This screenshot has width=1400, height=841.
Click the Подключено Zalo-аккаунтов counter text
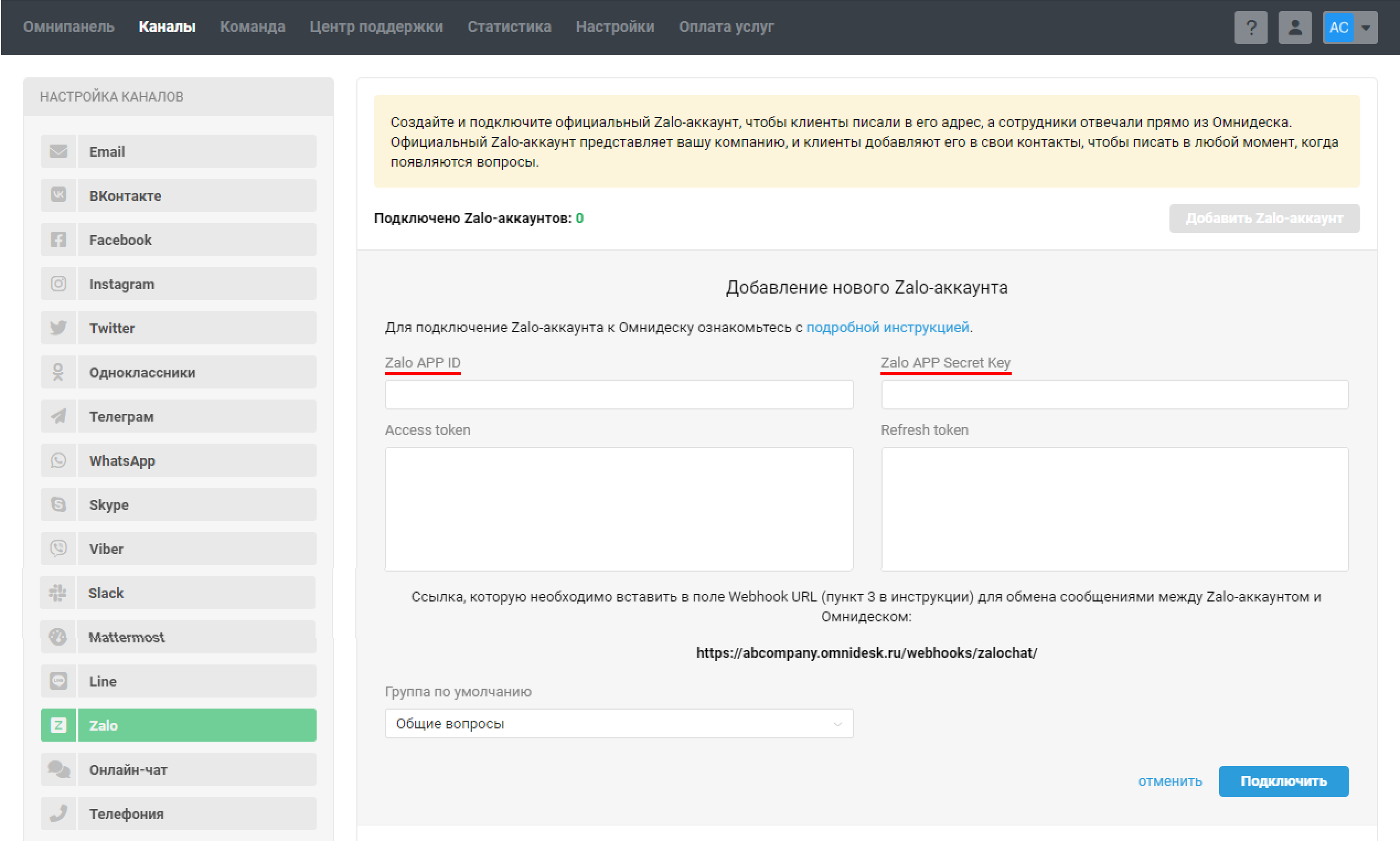(x=479, y=219)
